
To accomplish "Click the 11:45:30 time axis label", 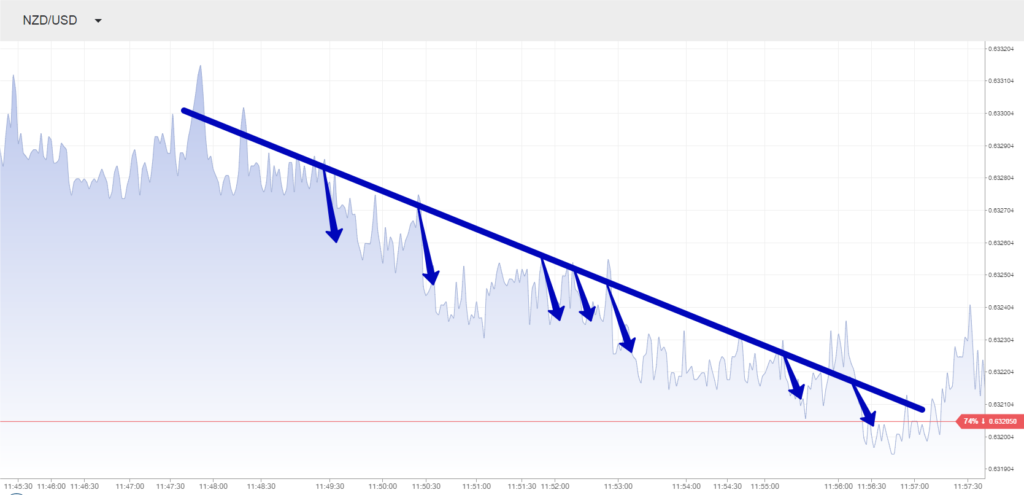I will 16,485.
